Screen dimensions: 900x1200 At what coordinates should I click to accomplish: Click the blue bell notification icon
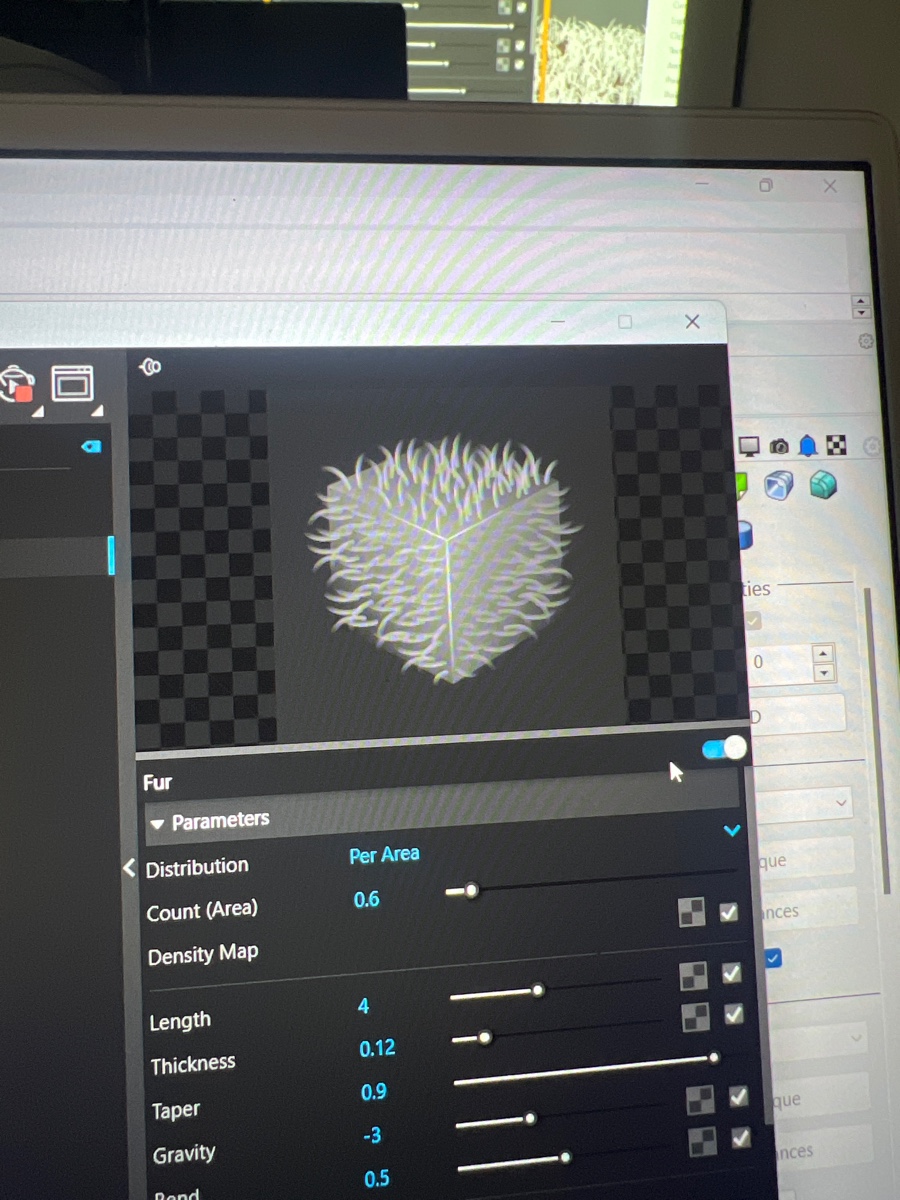(808, 445)
